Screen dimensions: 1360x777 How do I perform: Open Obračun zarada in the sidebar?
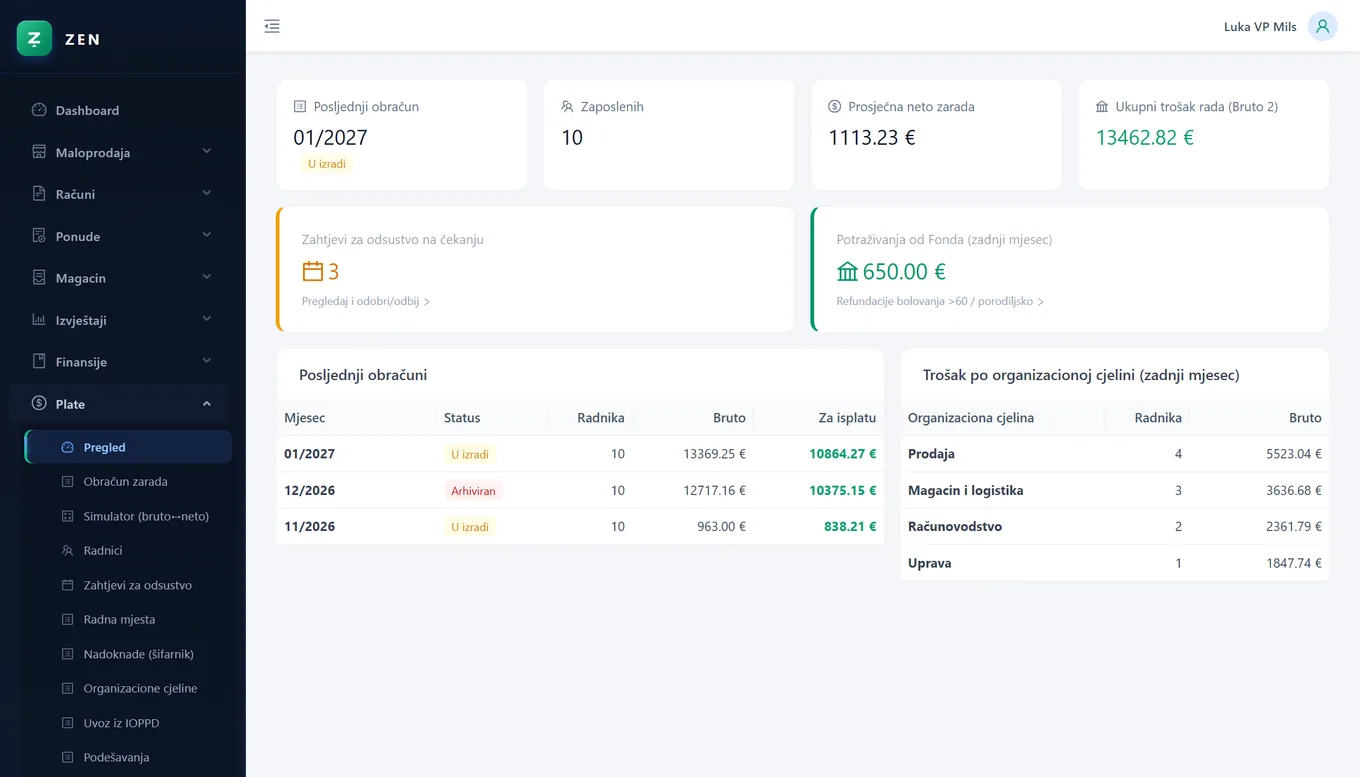point(128,482)
